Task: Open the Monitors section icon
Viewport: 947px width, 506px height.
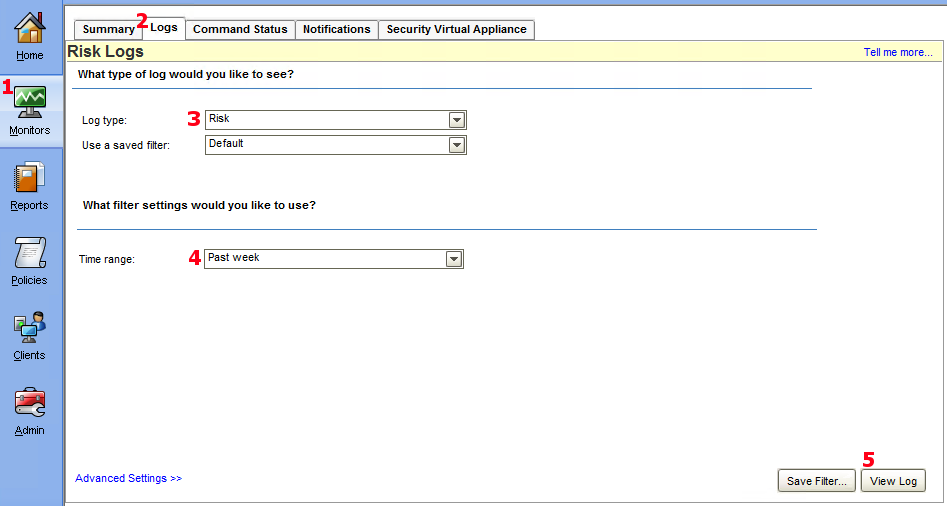Action: (x=30, y=102)
